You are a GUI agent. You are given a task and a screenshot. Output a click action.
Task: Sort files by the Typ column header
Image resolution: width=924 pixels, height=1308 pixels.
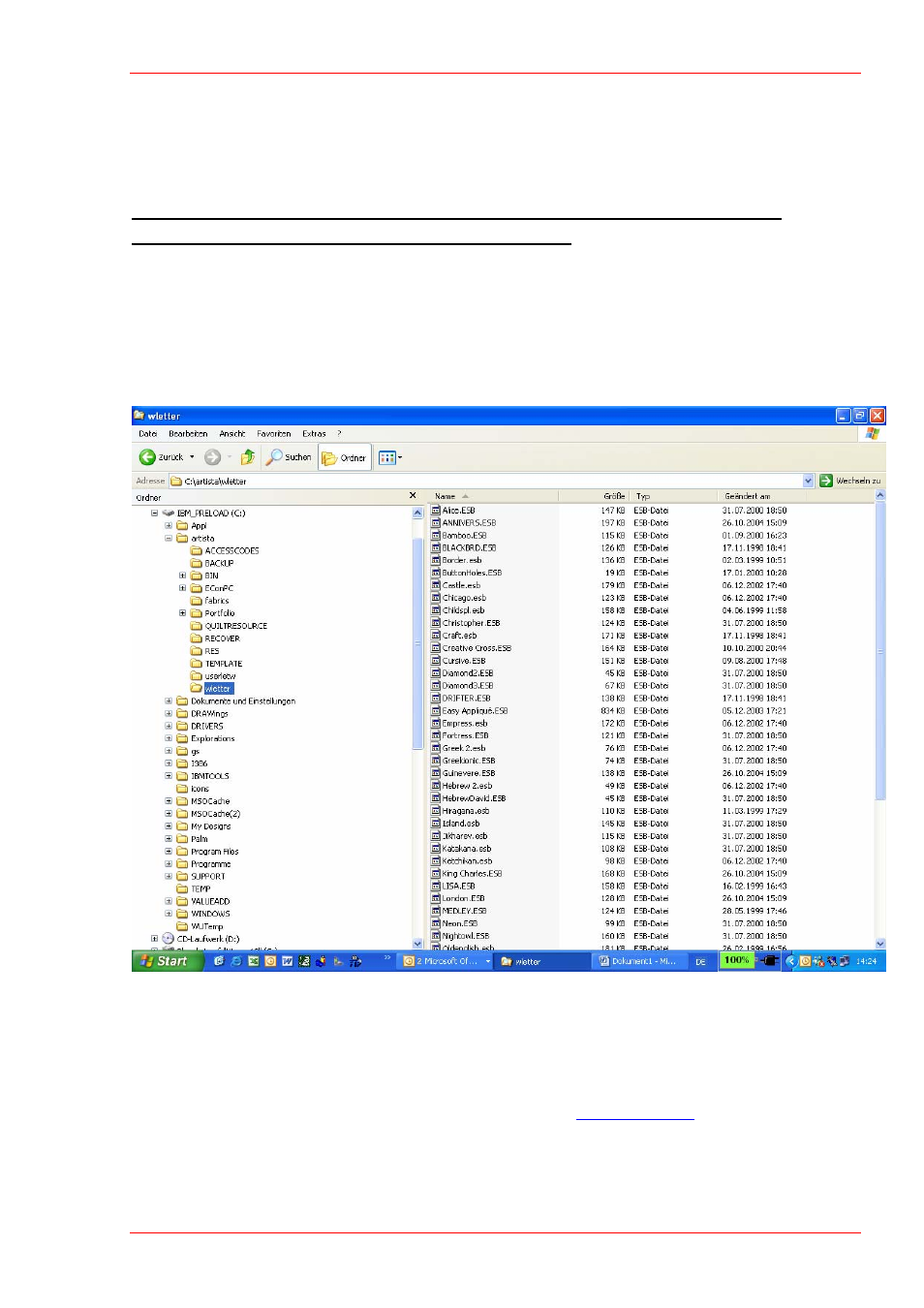point(673,496)
